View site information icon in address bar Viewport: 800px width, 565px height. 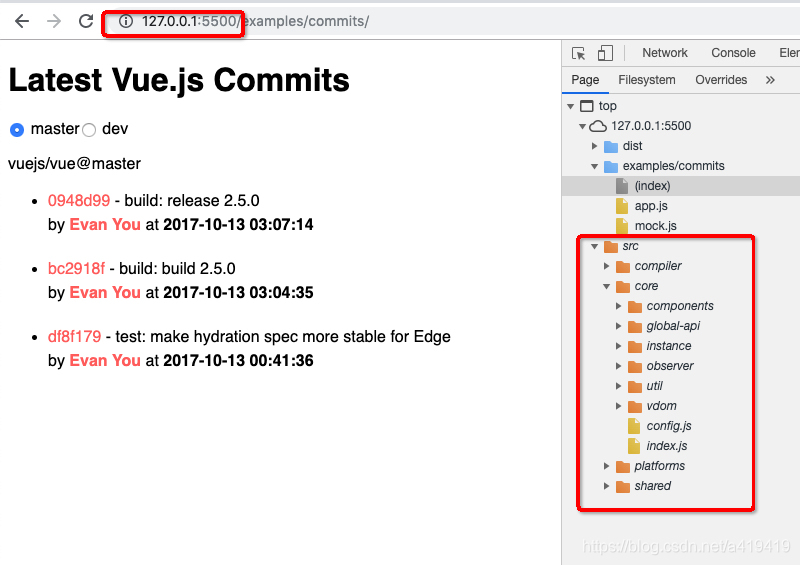[126, 21]
